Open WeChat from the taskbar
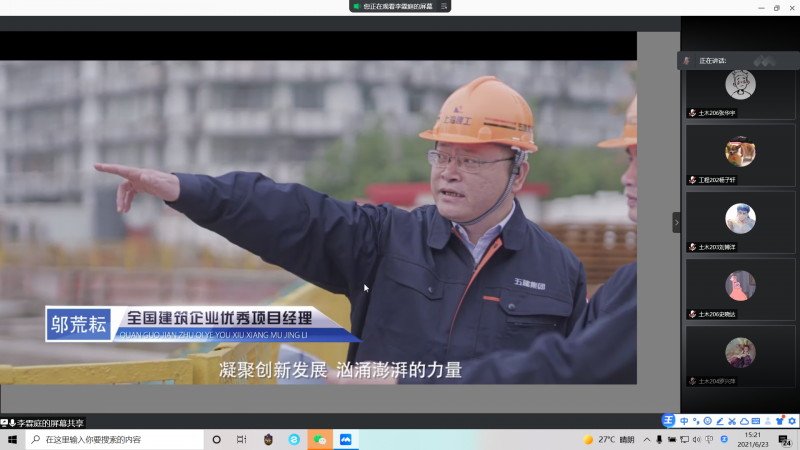The height and width of the screenshot is (450, 800). (x=320, y=439)
